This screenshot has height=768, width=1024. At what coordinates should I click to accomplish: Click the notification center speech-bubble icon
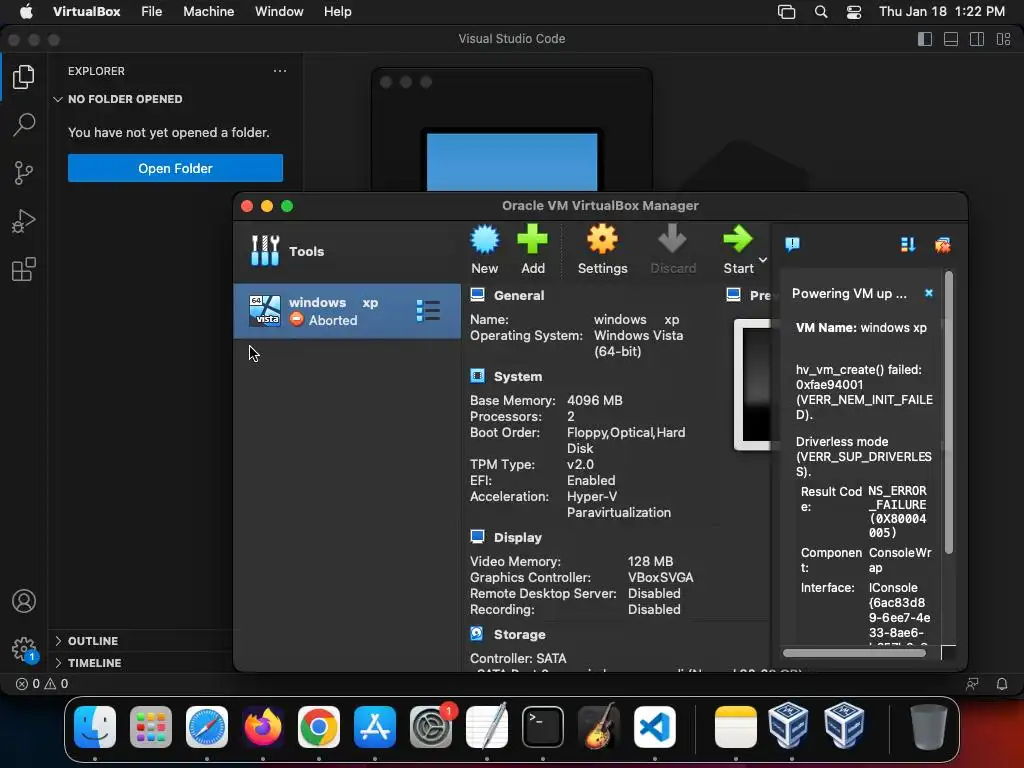(792, 244)
